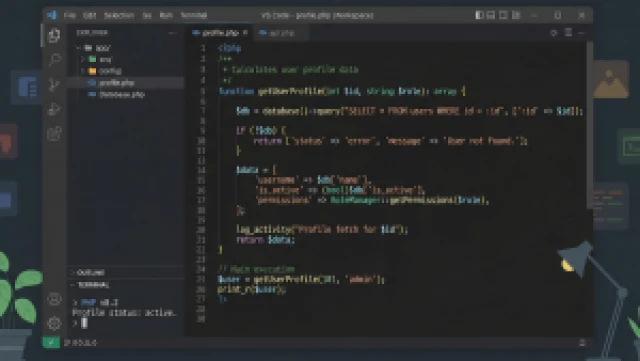
Task: Click the 'username' array entry line
Action: [x=313, y=180]
